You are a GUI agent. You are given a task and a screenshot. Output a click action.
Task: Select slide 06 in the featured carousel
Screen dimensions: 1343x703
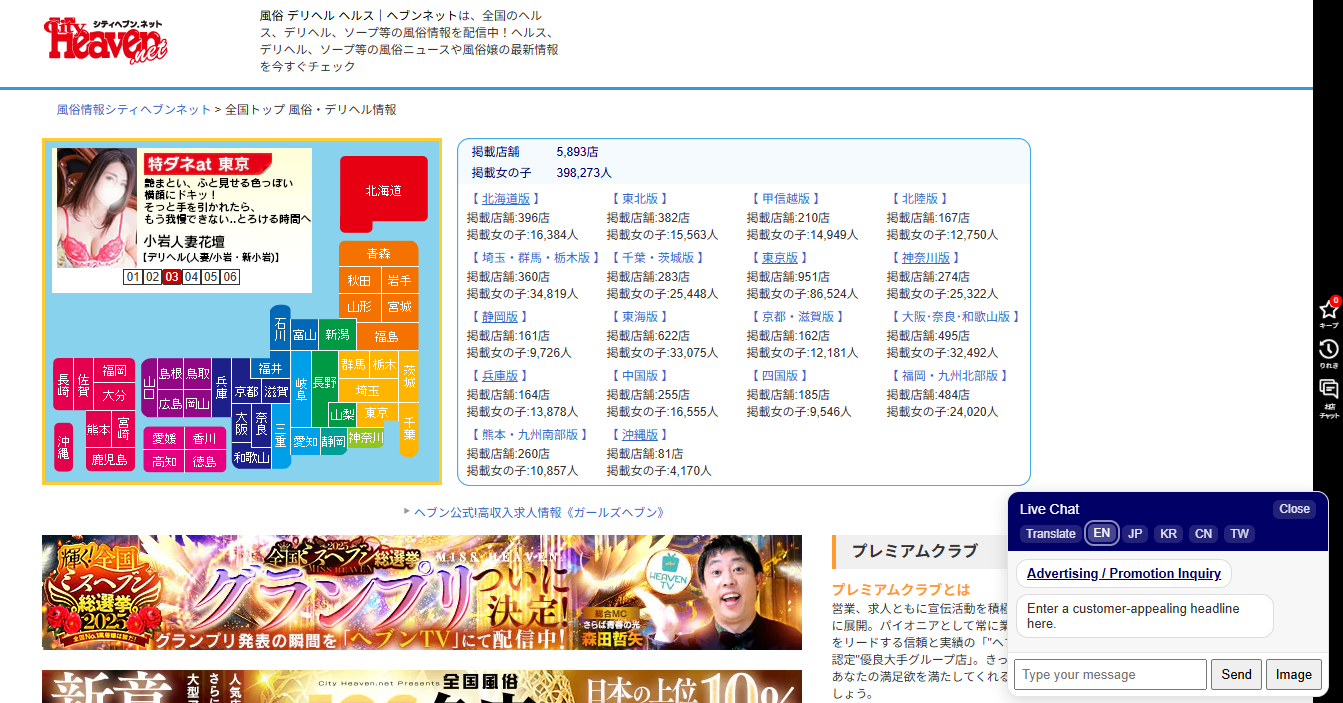[x=230, y=277]
